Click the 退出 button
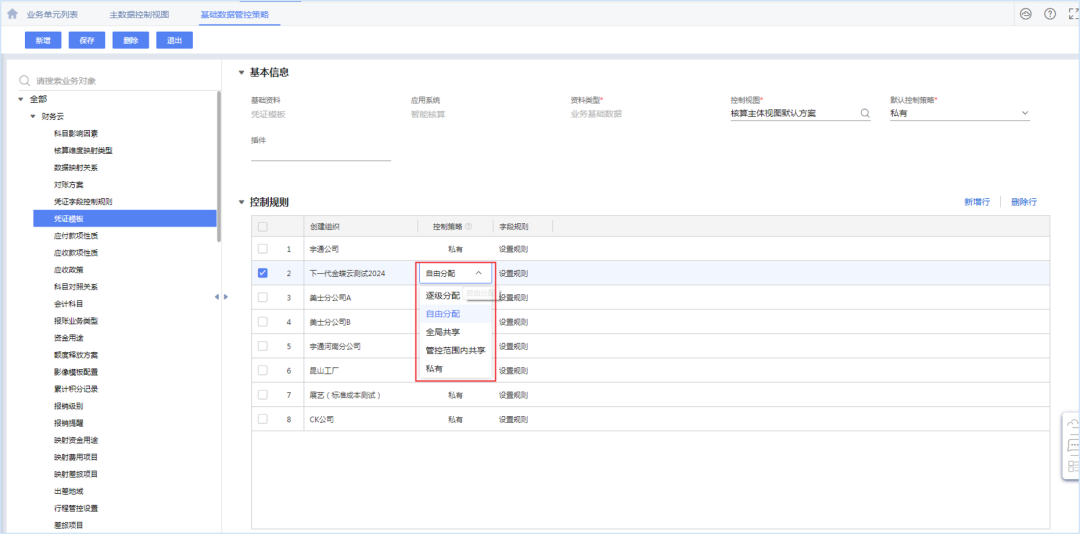Screen dimensions: 1080x534 point(174,41)
